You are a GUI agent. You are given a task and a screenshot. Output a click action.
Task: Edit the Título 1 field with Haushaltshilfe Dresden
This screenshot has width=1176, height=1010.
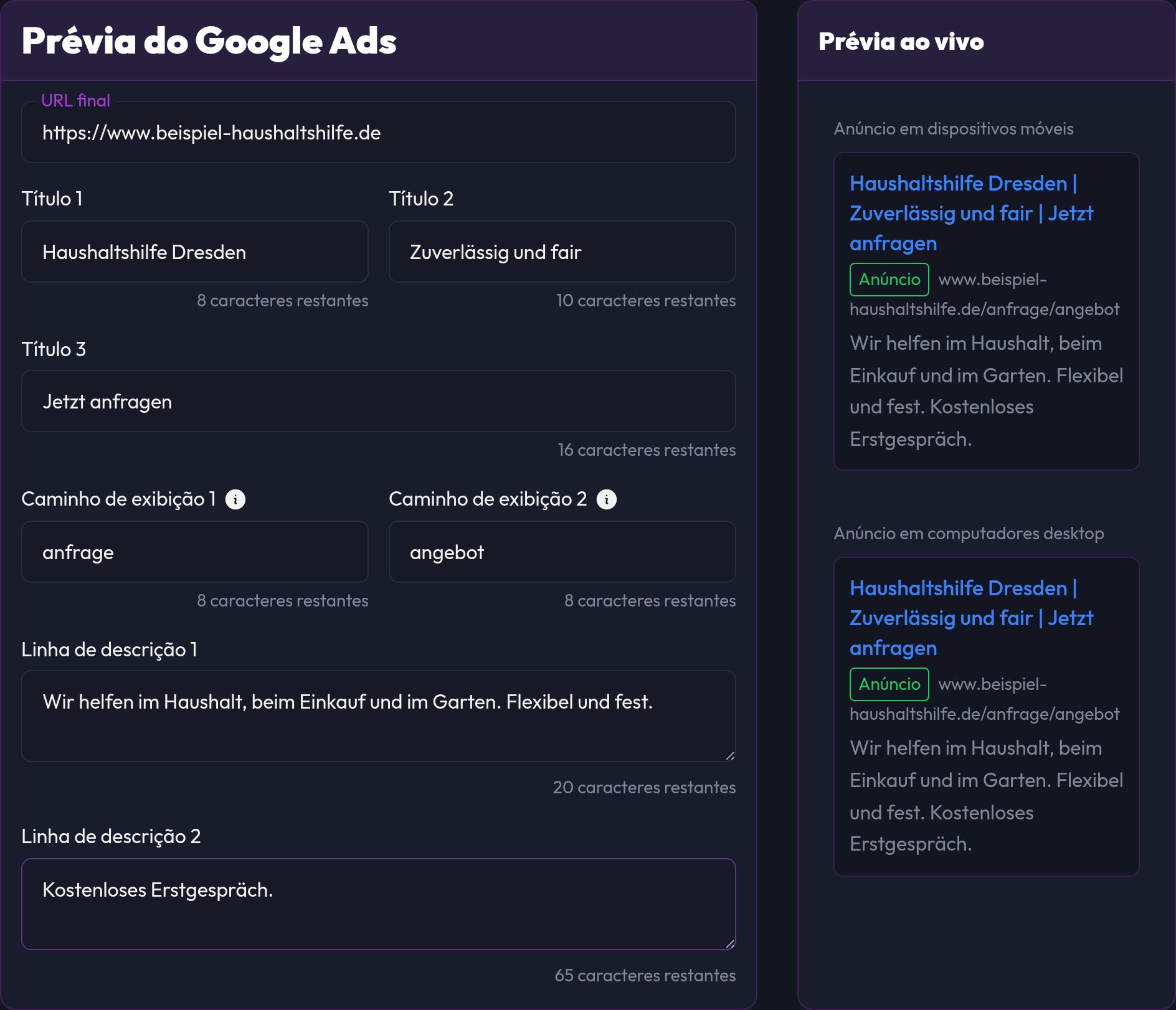pos(195,252)
